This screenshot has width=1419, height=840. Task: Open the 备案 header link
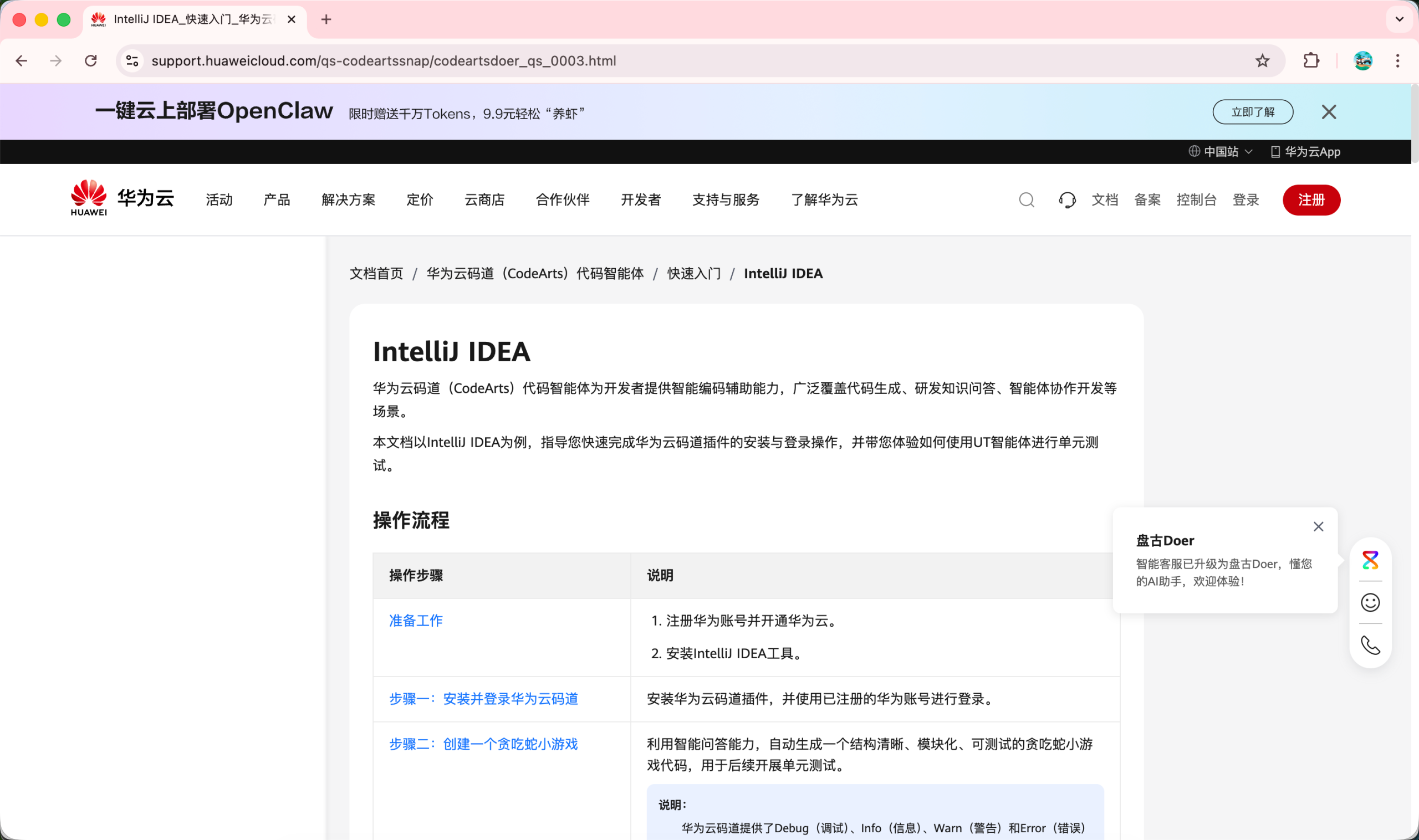coord(1147,200)
